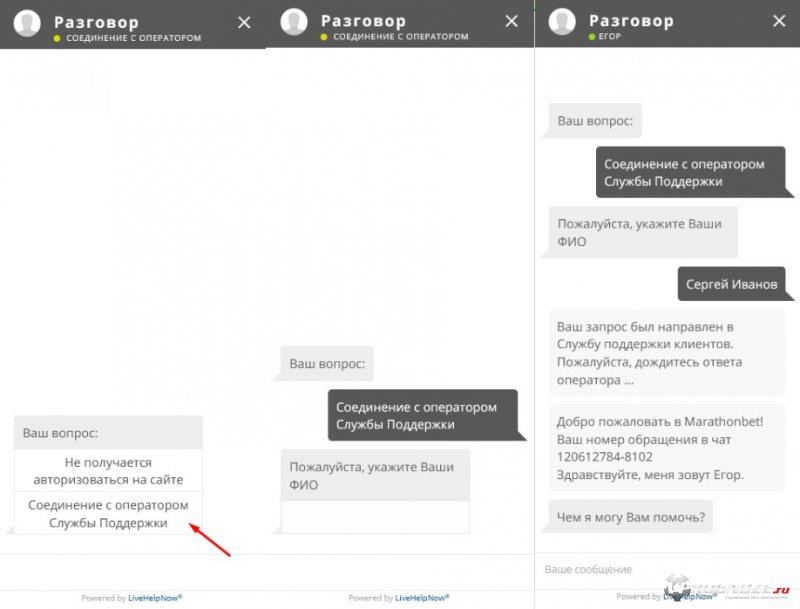Open the LiveHelpNow link in the left panel
800x609 pixels.
pos(155,598)
